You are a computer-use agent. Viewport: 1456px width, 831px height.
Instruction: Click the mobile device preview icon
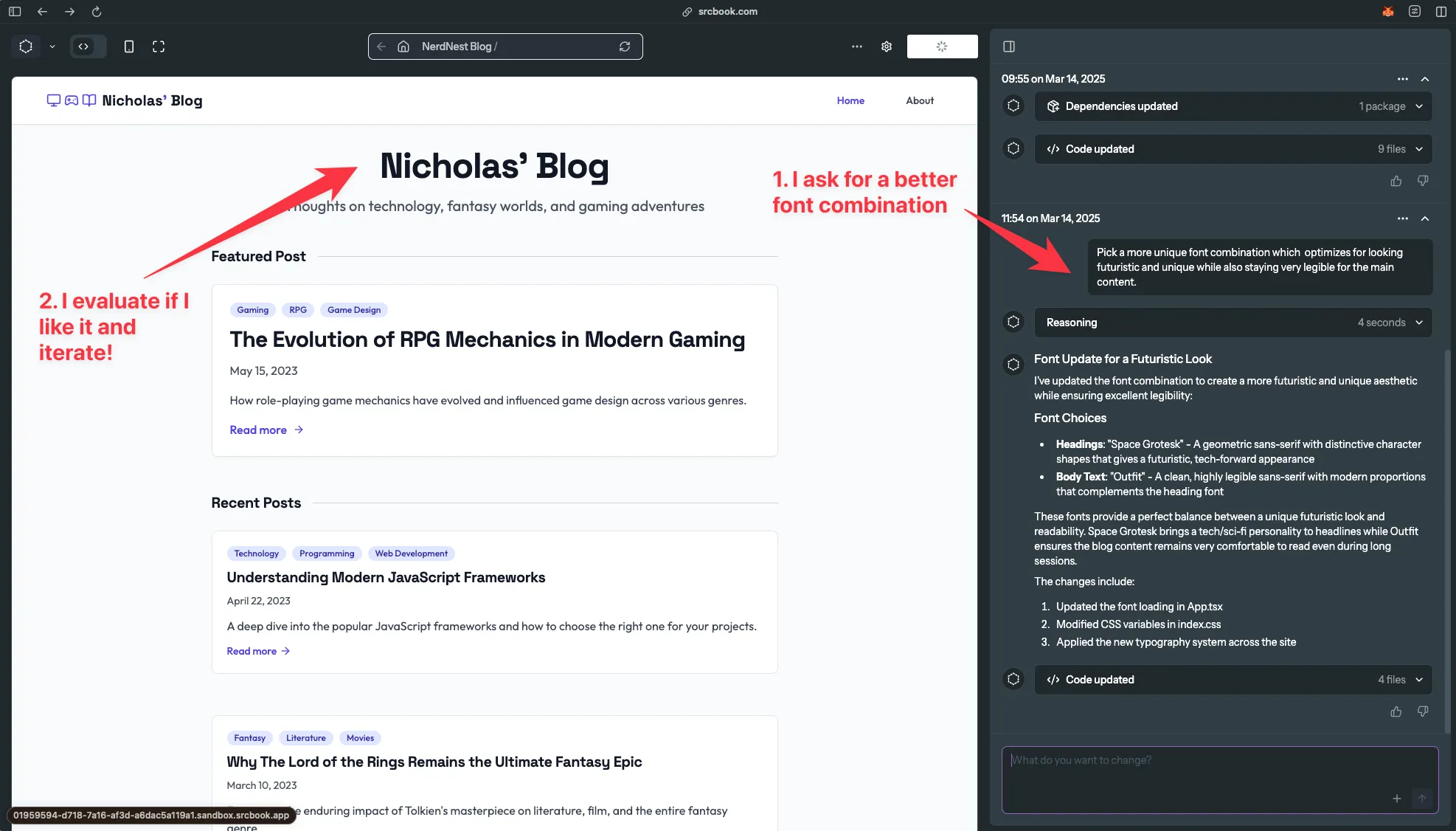(x=129, y=46)
